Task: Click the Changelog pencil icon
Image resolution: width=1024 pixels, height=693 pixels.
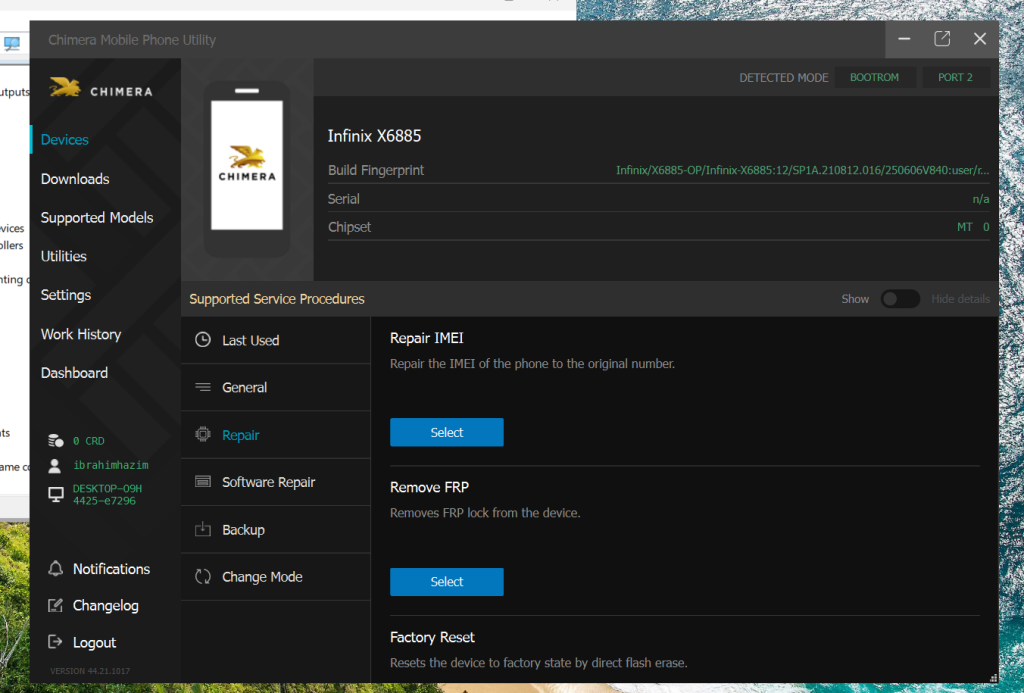Action: (x=56, y=605)
